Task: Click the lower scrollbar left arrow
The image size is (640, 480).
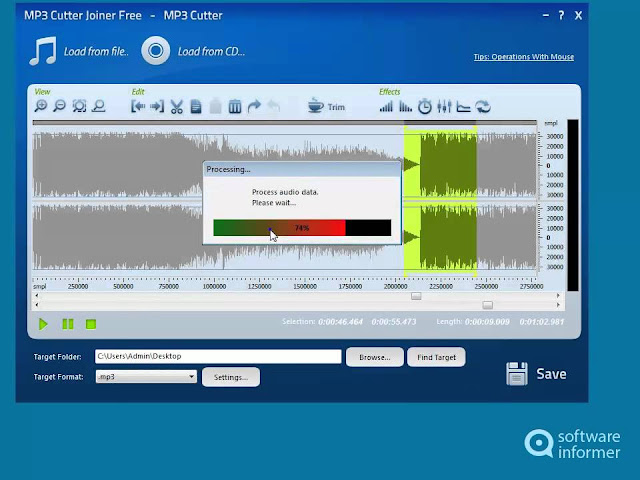Action: (37, 304)
